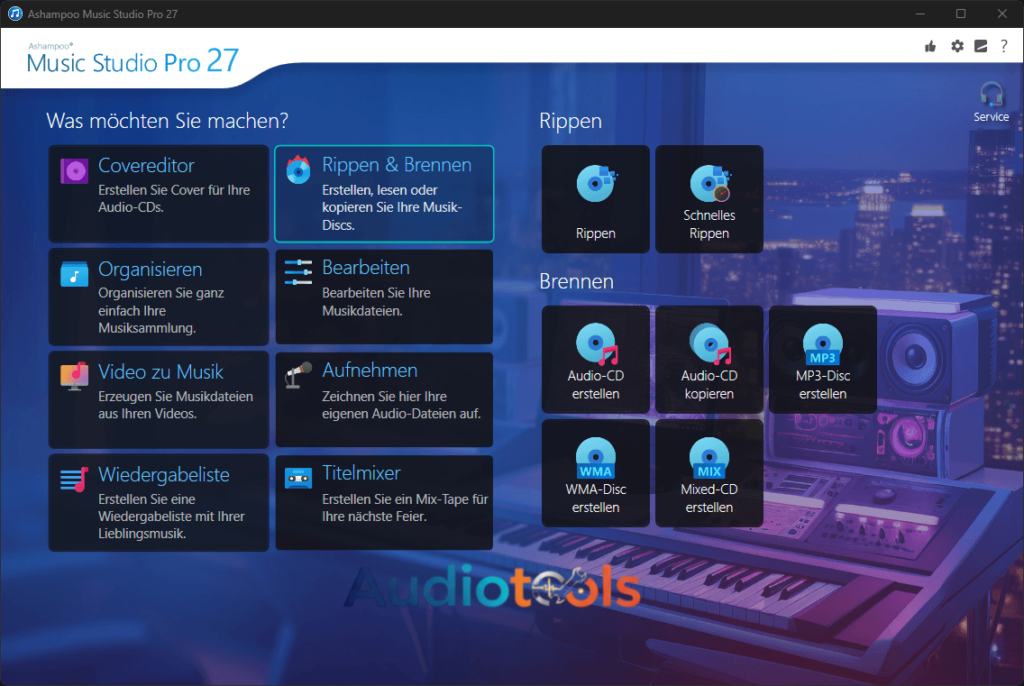
Task: Open the Covereditor tile
Action: [159, 193]
